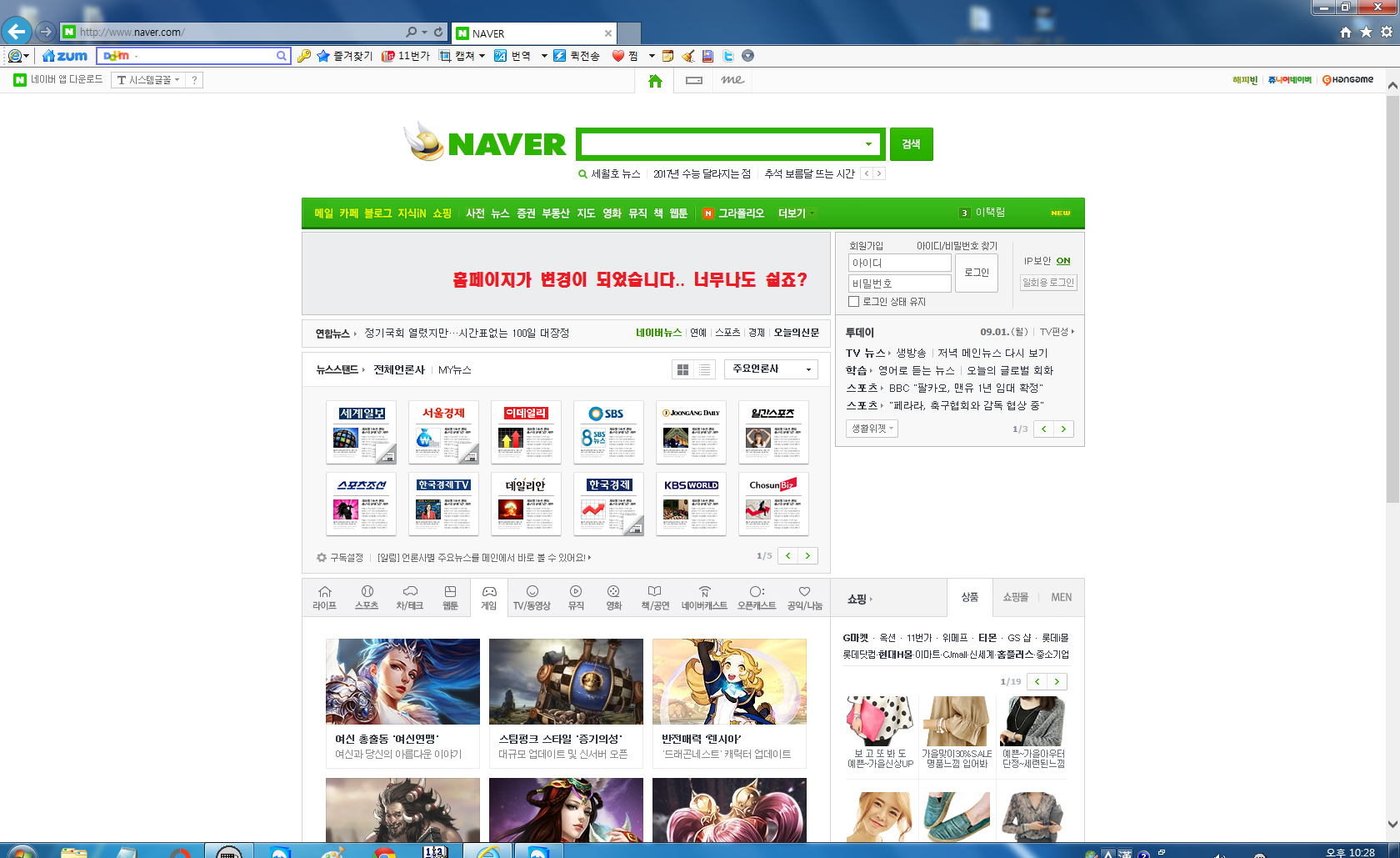This screenshot has height=858, width=1400.
Task: Click the Twitter bird icon in toolbar
Action: (x=727, y=56)
